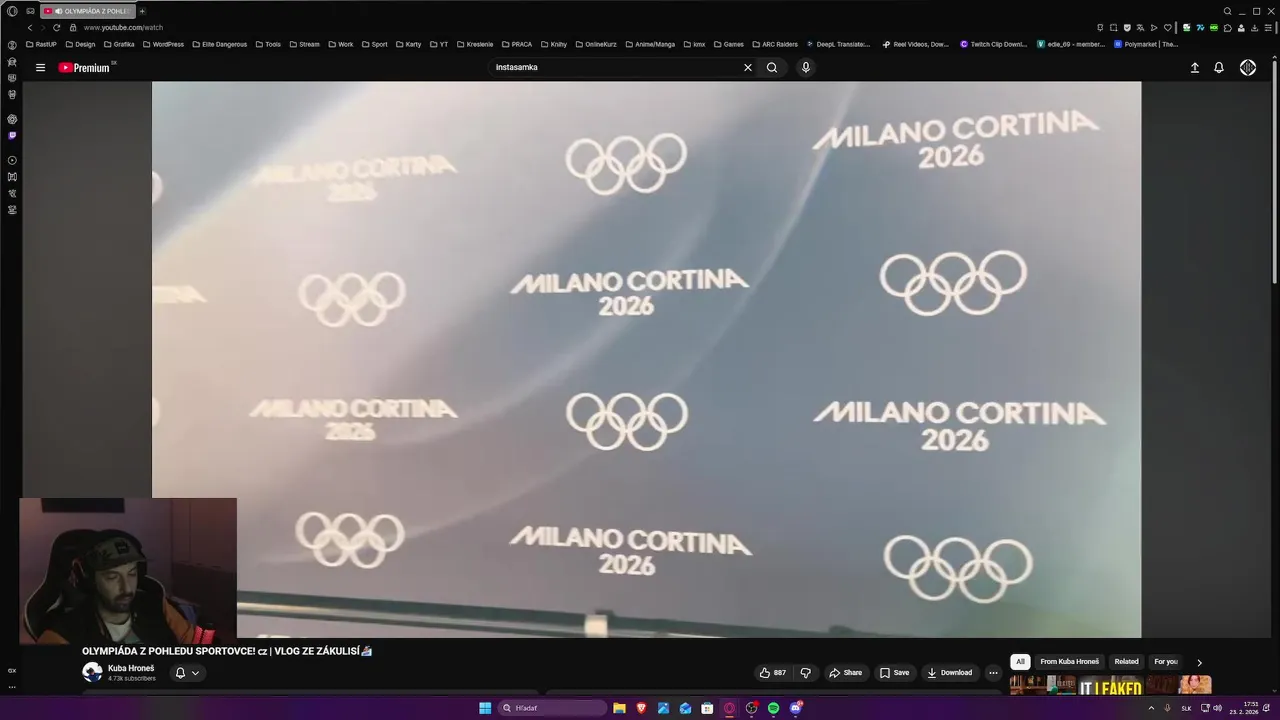Open the Stream bookmarks folder

[x=304, y=45]
